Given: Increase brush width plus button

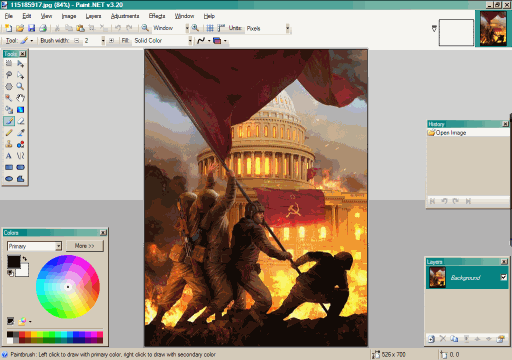Looking at the screenshot, I should pos(111,41).
